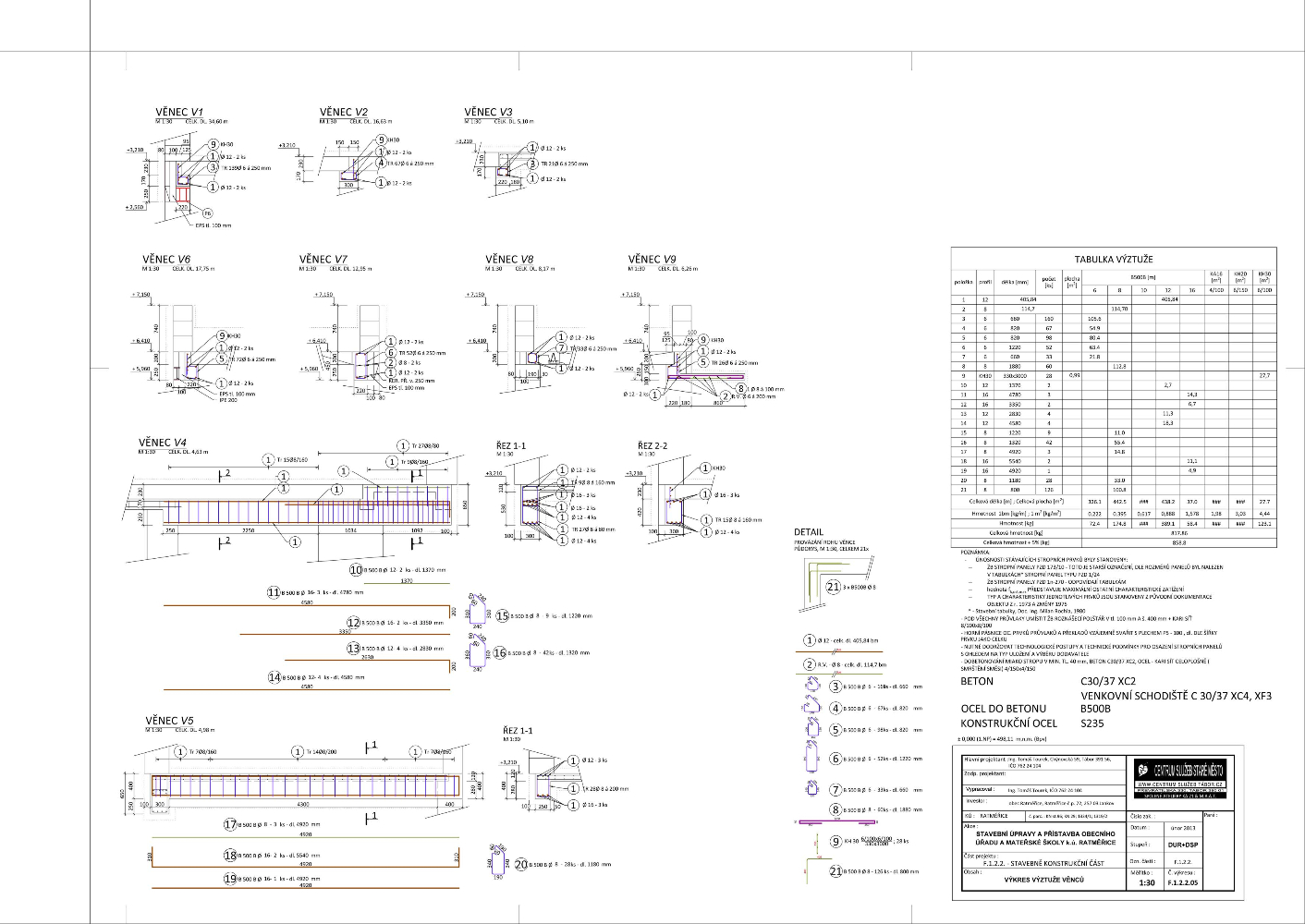Click the 1:30 scale value in title block

[1146, 882]
